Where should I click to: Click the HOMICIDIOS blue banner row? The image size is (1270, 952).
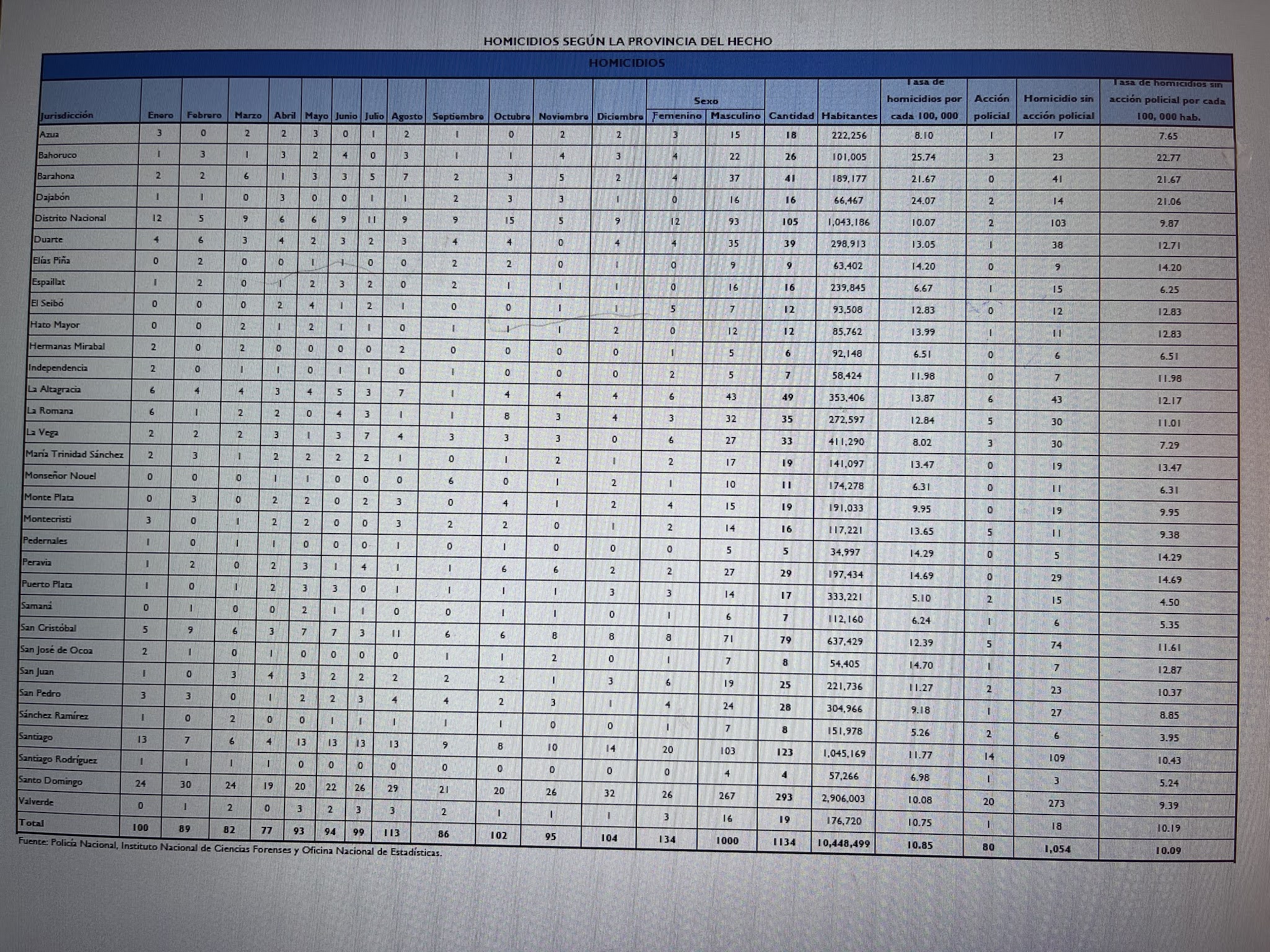[x=626, y=63]
